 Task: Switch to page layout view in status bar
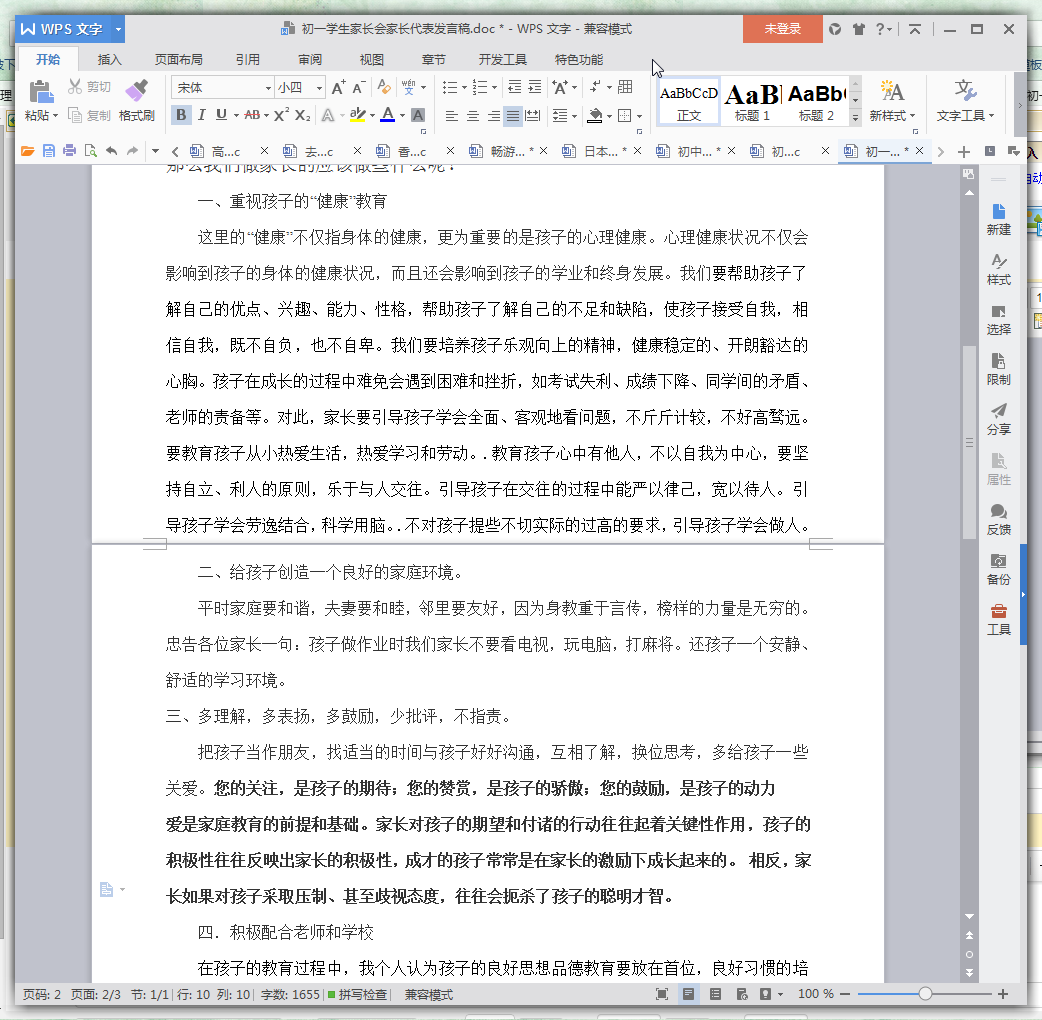[688, 994]
